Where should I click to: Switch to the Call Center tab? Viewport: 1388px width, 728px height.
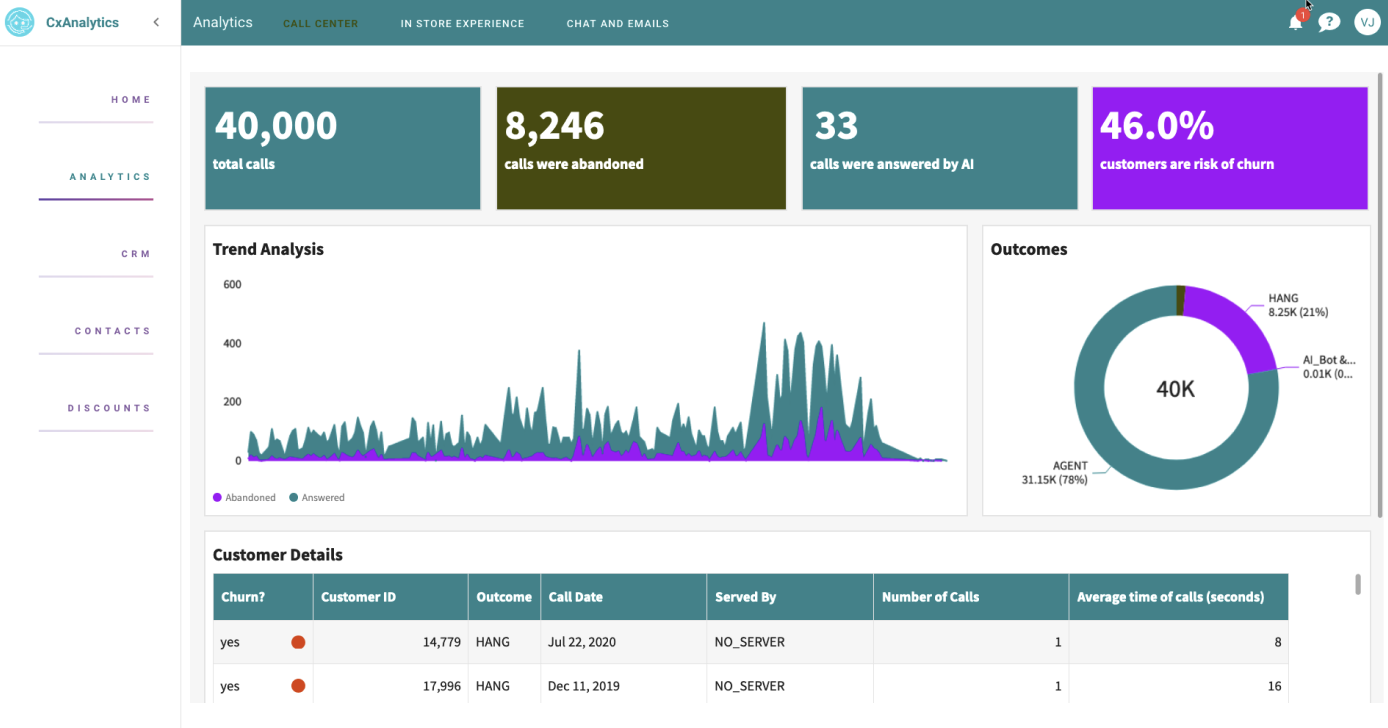pos(320,23)
